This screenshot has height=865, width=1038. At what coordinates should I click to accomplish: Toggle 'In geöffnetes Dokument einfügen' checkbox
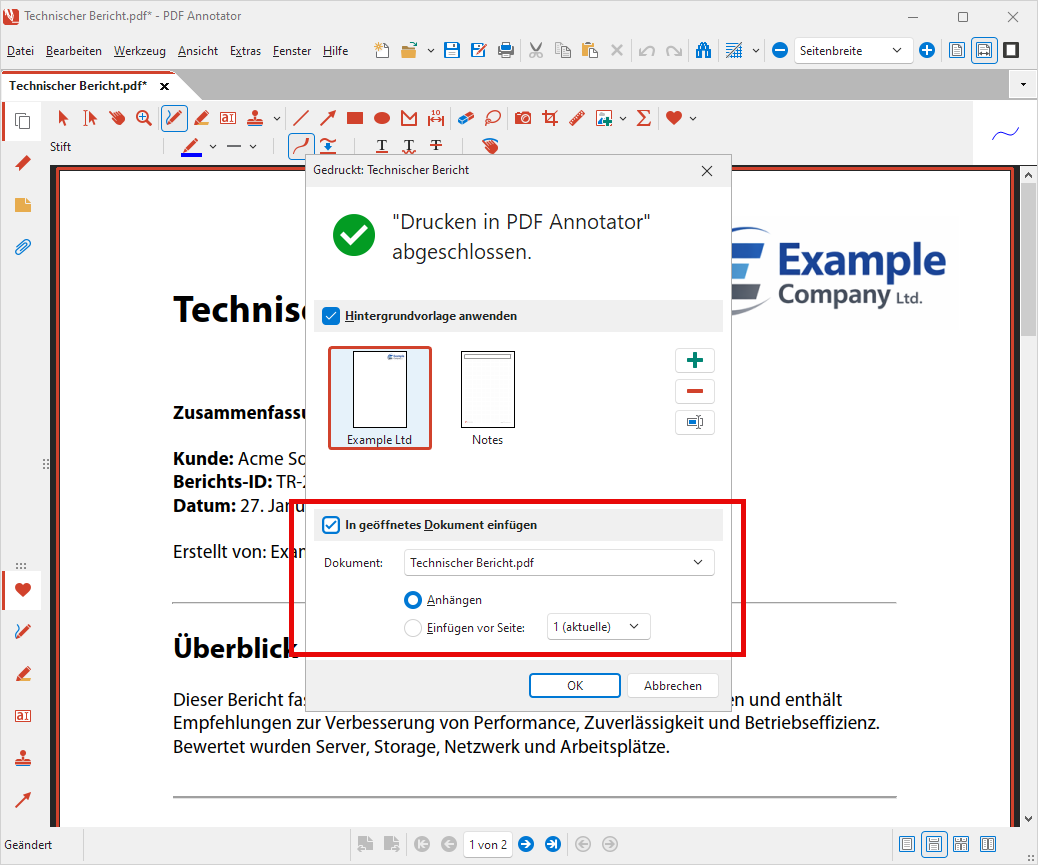[332, 524]
